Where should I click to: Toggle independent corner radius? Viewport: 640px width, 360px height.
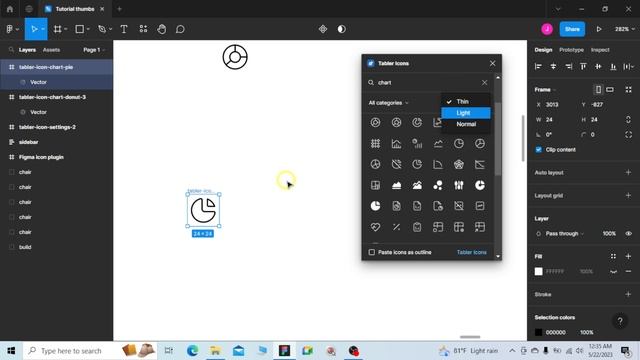629,135
